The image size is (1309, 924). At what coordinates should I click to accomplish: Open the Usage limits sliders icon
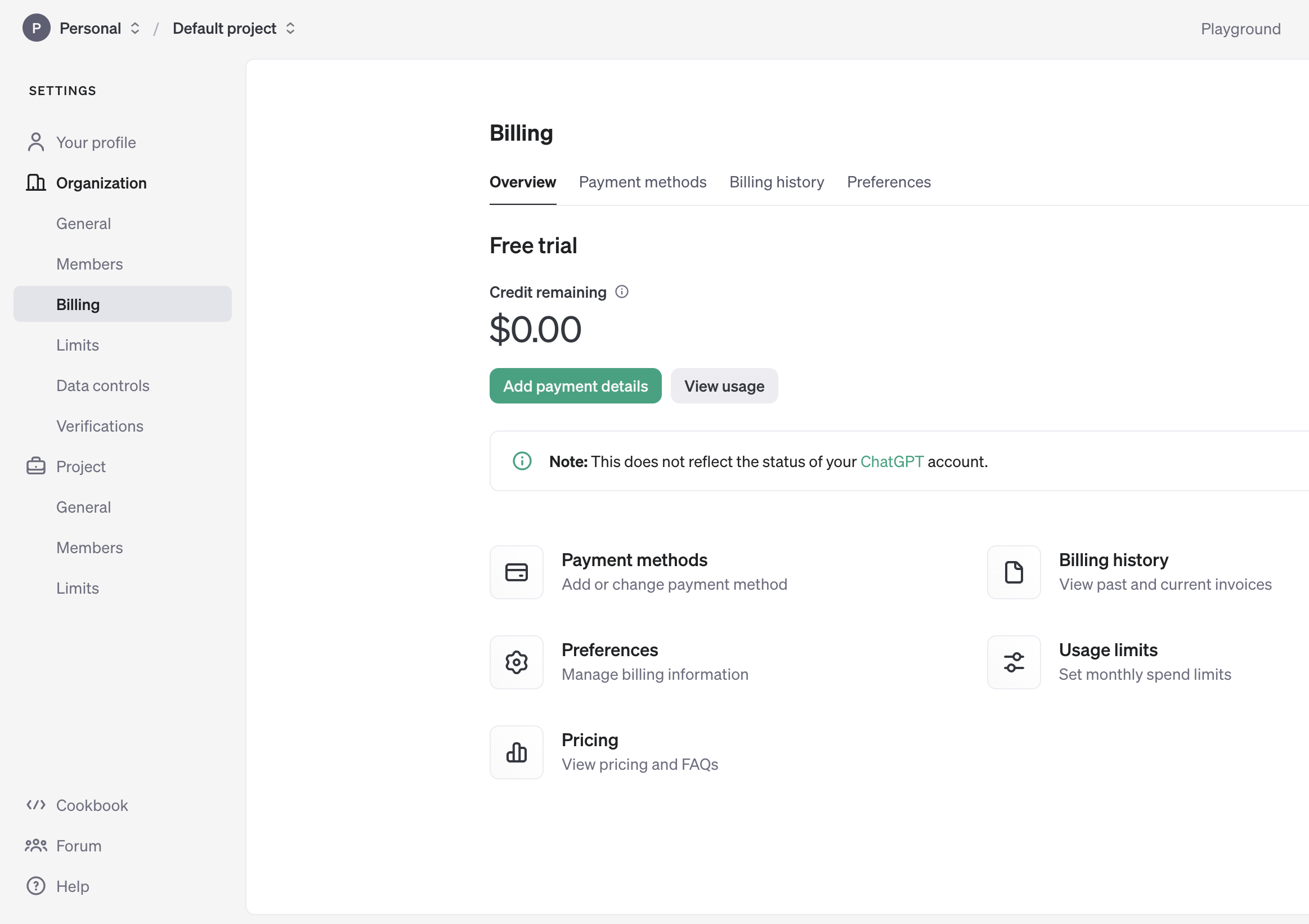click(1013, 662)
